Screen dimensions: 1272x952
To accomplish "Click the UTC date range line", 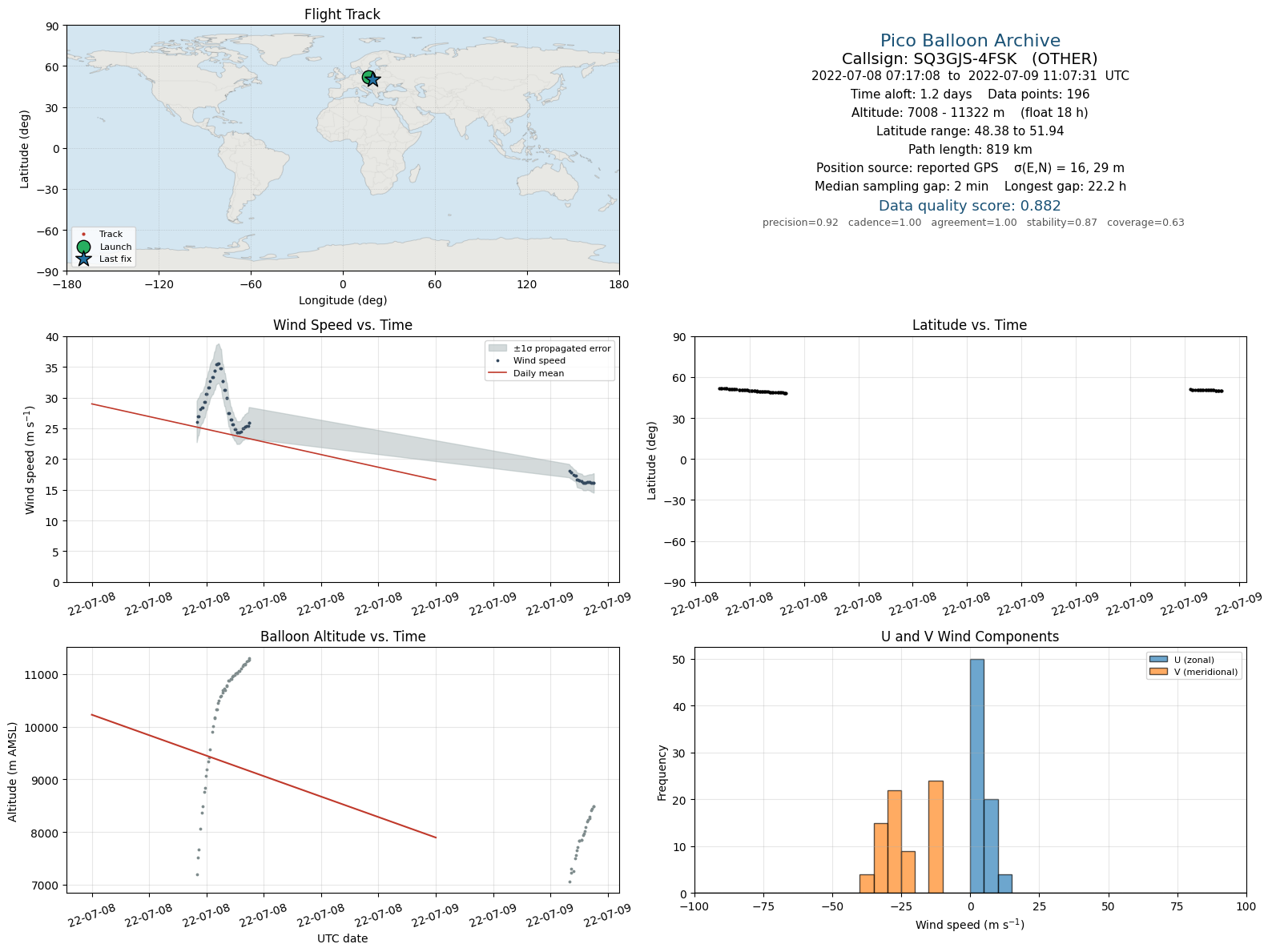I will (x=970, y=76).
